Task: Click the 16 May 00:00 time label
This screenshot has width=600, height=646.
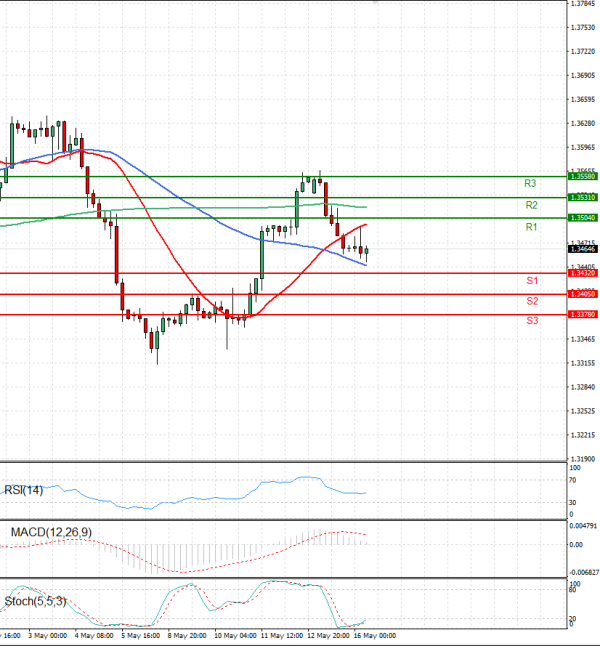Action: [x=375, y=636]
